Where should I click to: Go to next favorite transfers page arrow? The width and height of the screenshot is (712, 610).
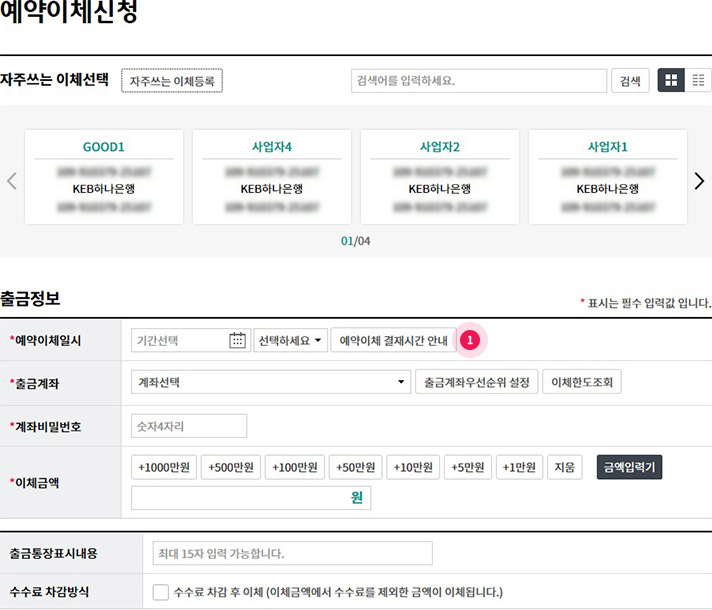point(699,181)
